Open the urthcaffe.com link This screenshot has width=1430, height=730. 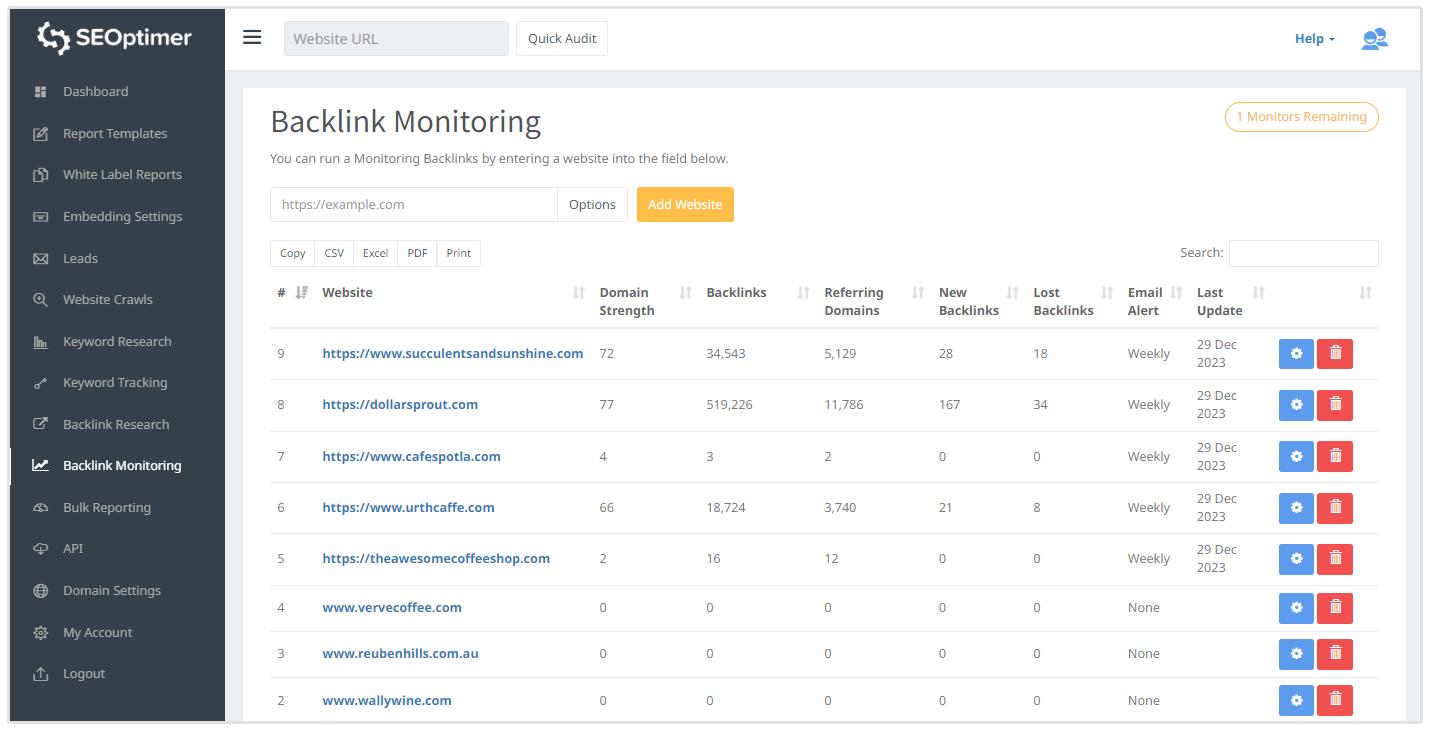pos(408,507)
